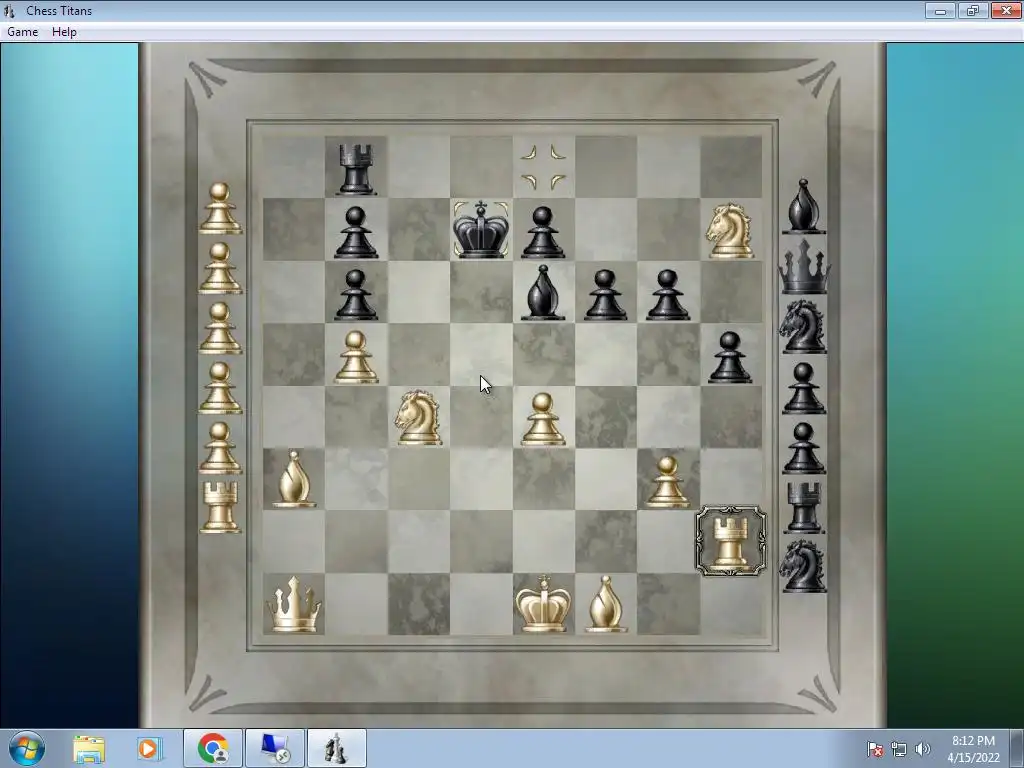
Task: Click the network tray icon
Action: 899,749
